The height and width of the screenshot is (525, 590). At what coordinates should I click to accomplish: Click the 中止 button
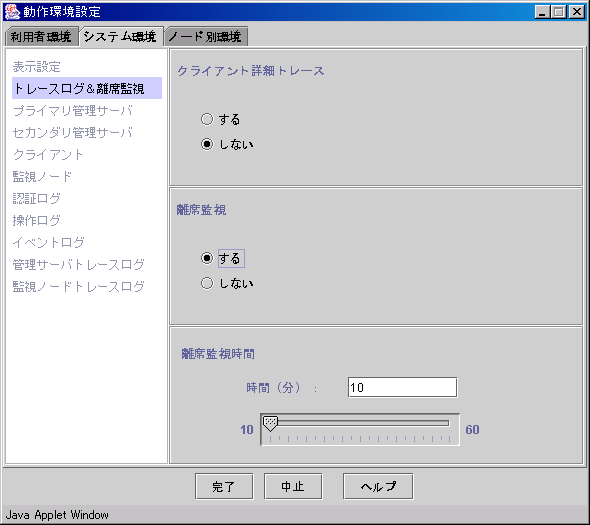click(x=293, y=487)
